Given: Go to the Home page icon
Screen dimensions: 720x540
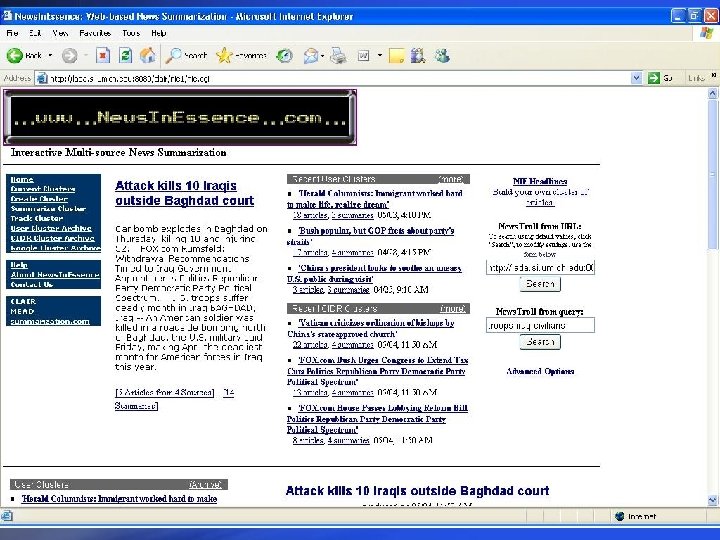Looking at the screenshot, I should click(147, 56).
